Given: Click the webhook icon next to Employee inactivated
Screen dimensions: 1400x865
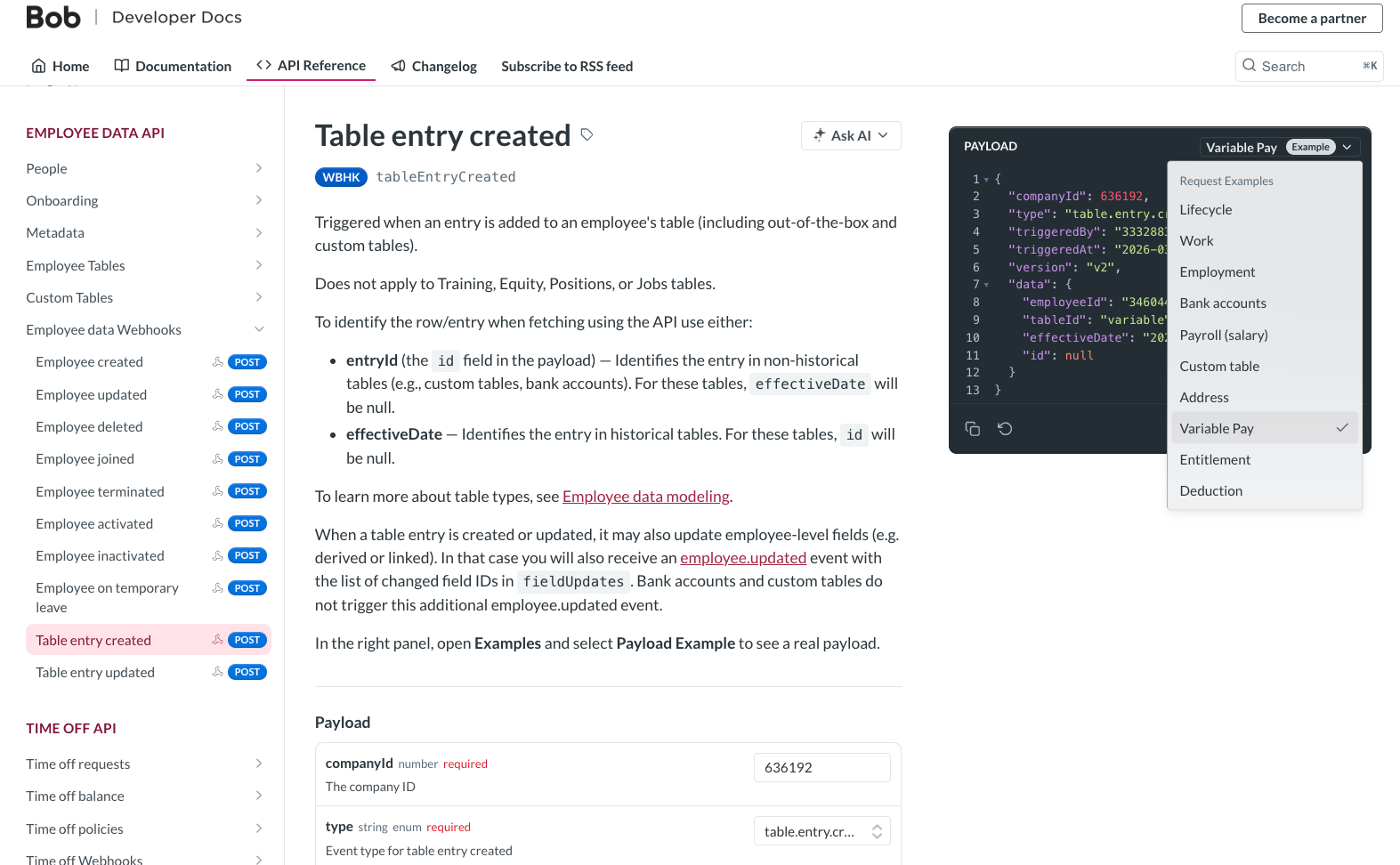Looking at the screenshot, I should (x=217, y=555).
